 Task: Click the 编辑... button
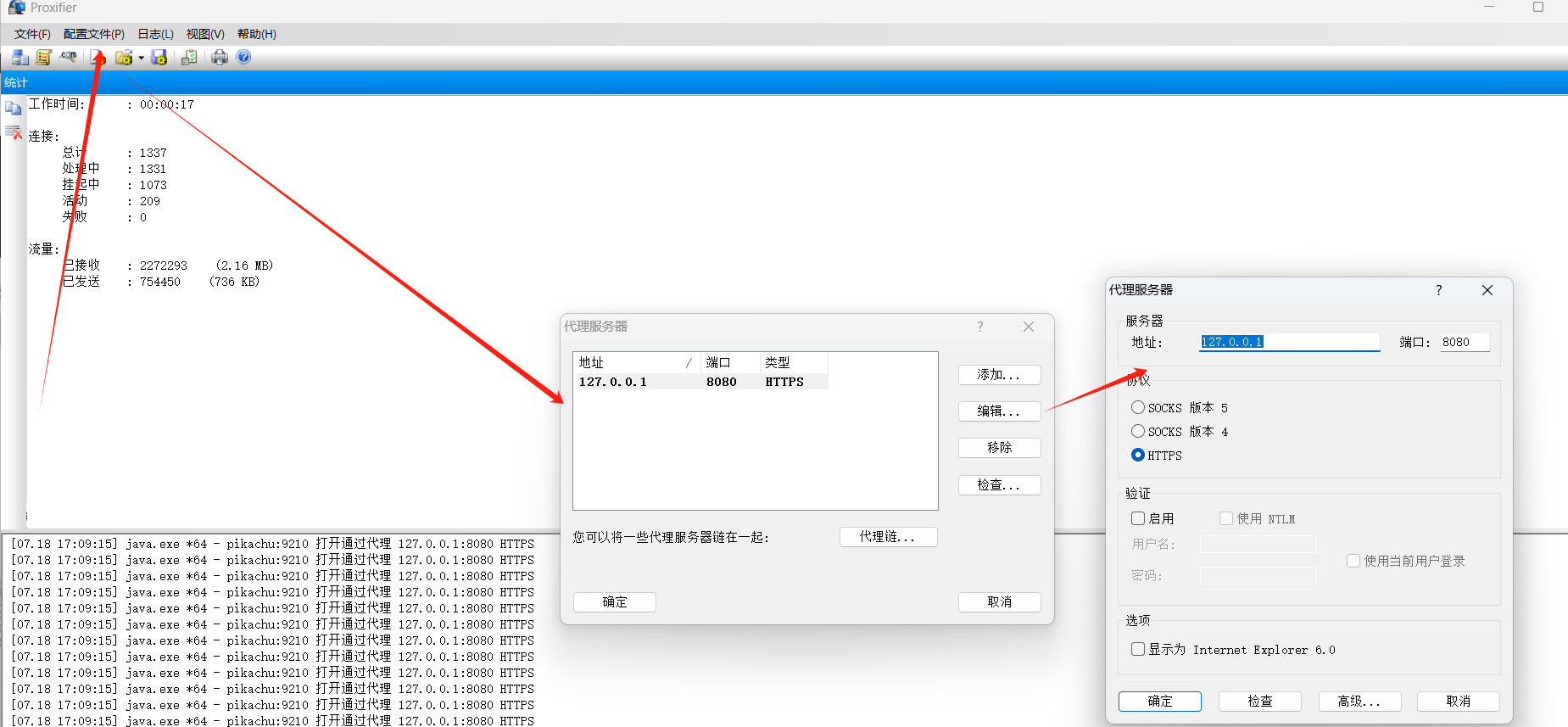999,411
